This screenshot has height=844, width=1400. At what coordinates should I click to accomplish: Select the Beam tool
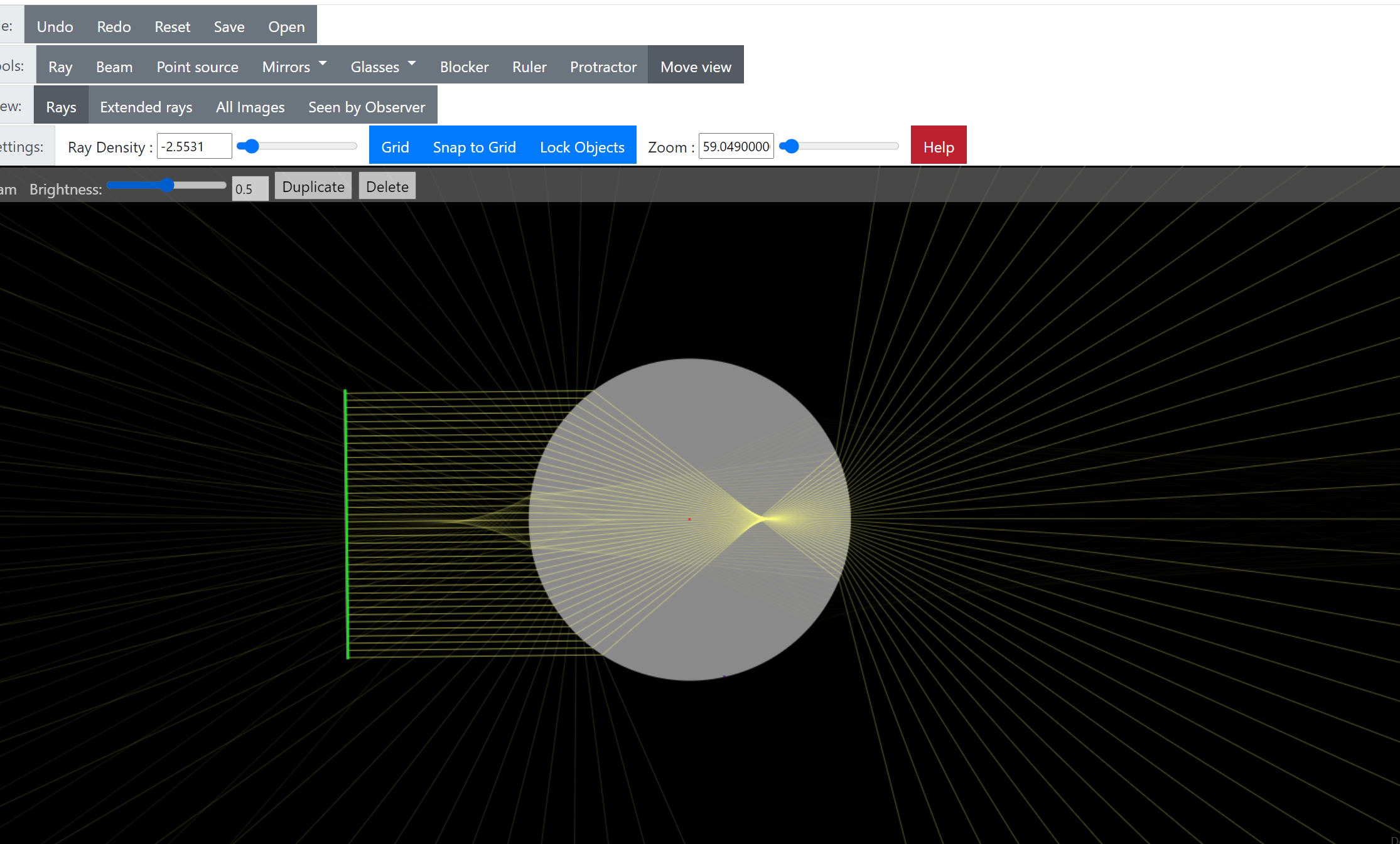point(114,66)
